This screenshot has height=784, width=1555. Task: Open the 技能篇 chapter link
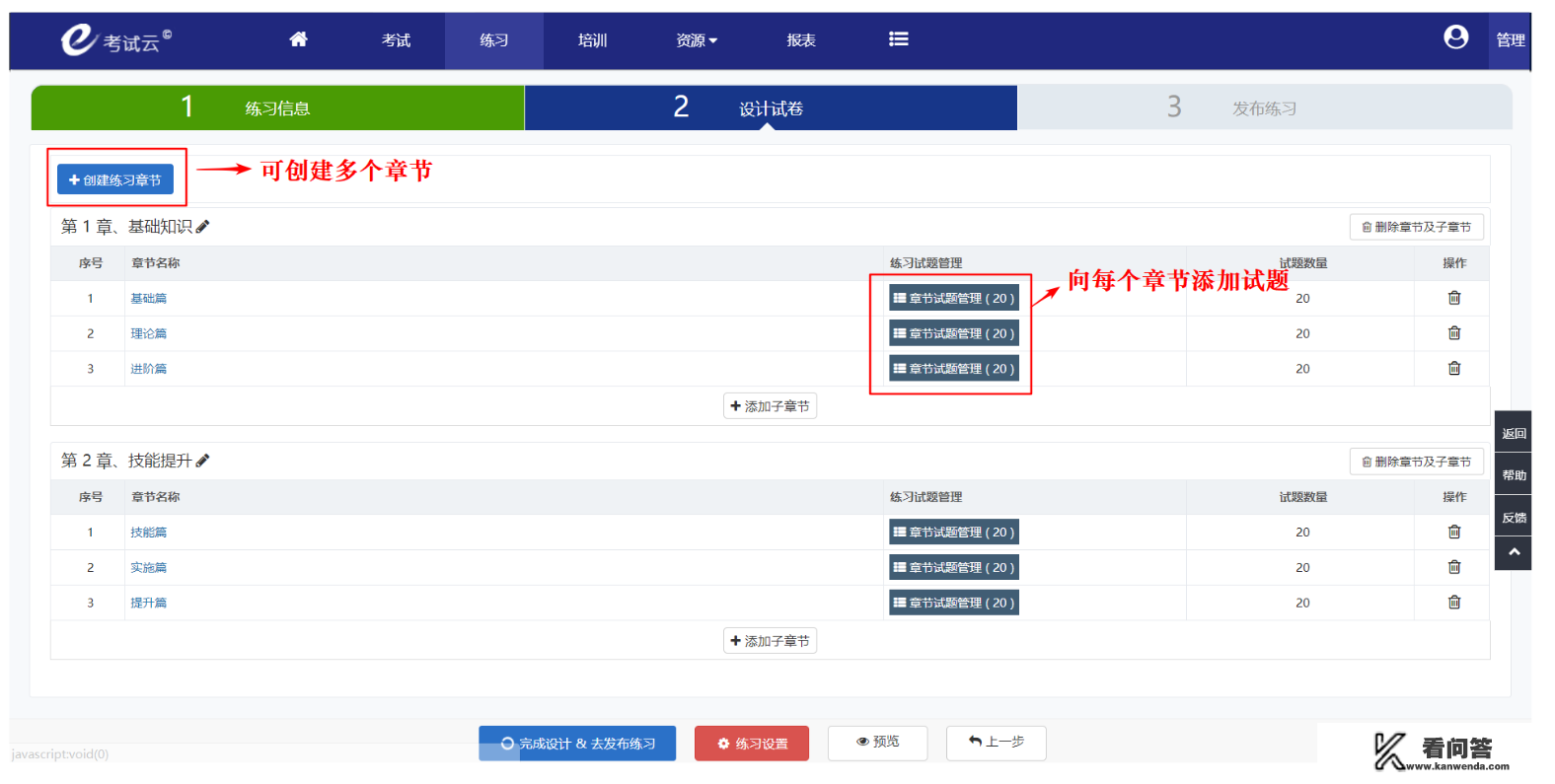click(x=149, y=533)
